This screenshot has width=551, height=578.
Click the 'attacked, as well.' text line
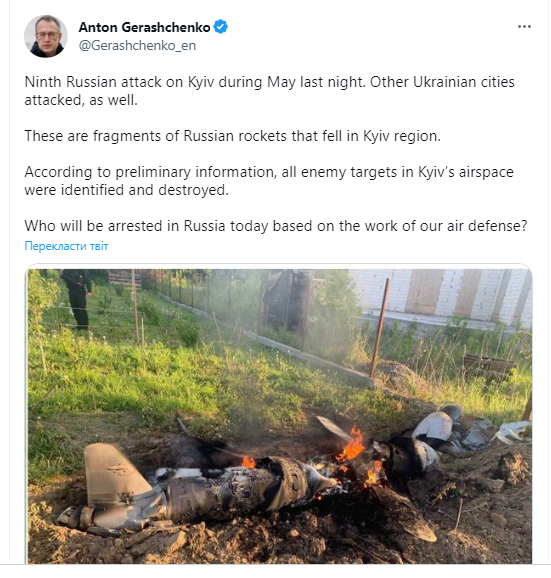[81, 100]
